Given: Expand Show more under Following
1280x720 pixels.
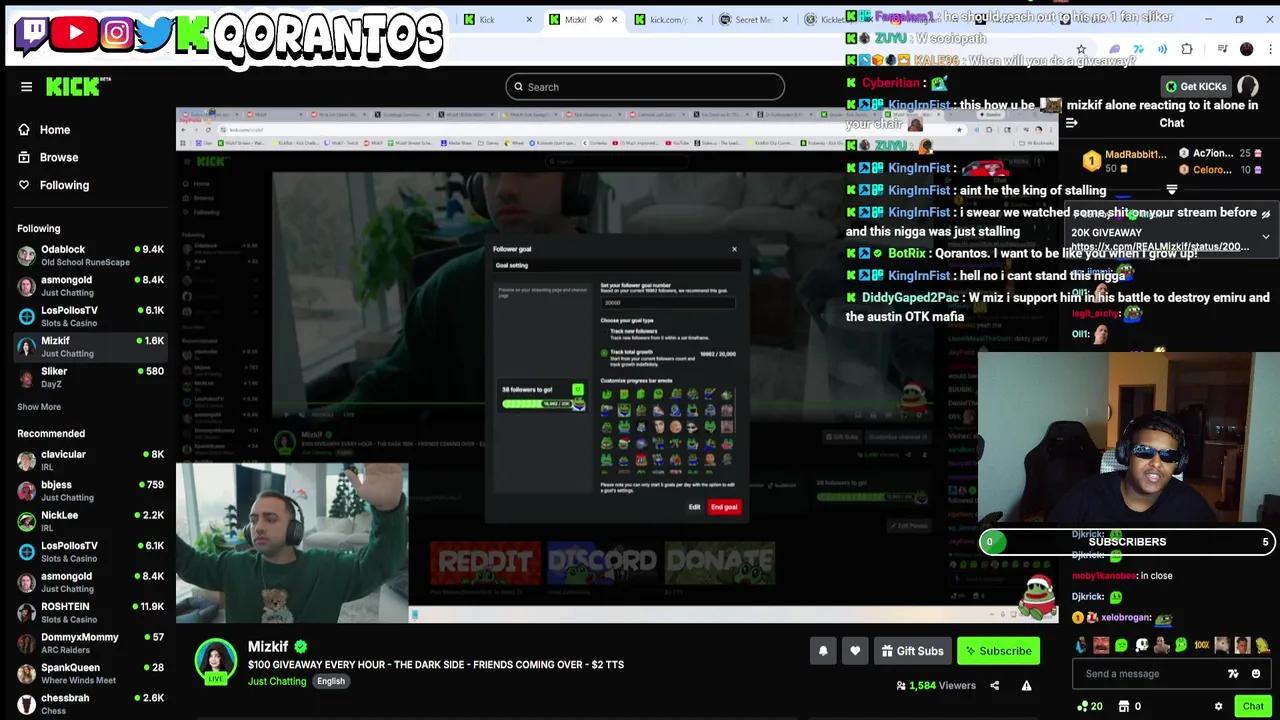Looking at the screenshot, I should (39, 407).
